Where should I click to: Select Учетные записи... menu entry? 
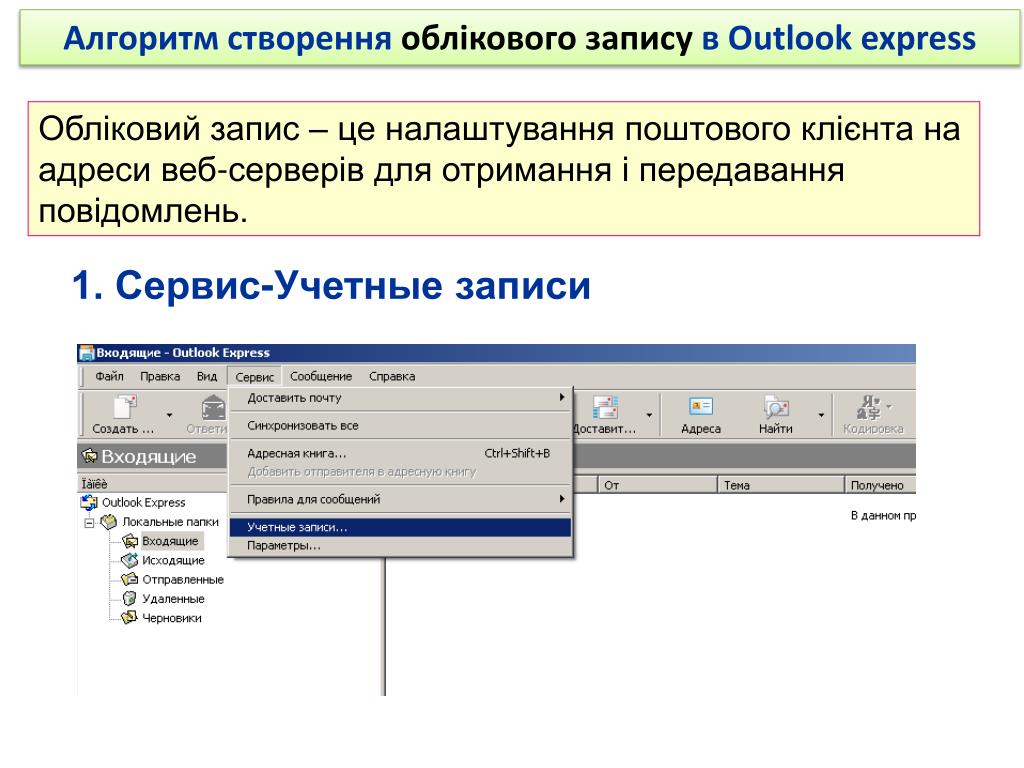400,527
